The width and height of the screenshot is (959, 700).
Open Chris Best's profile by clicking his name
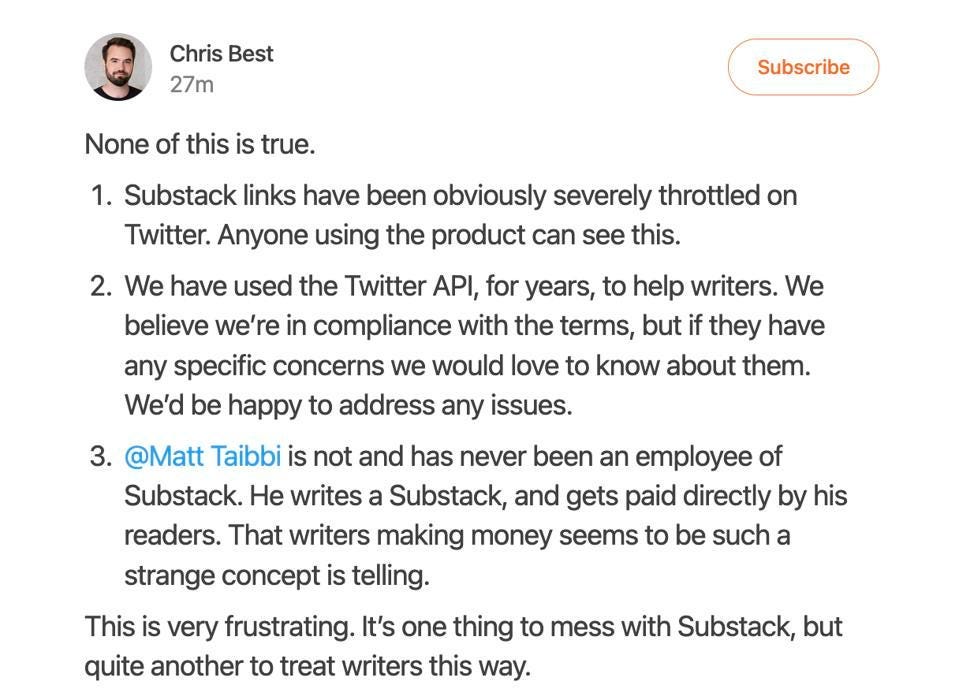click(x=221, y=52)
